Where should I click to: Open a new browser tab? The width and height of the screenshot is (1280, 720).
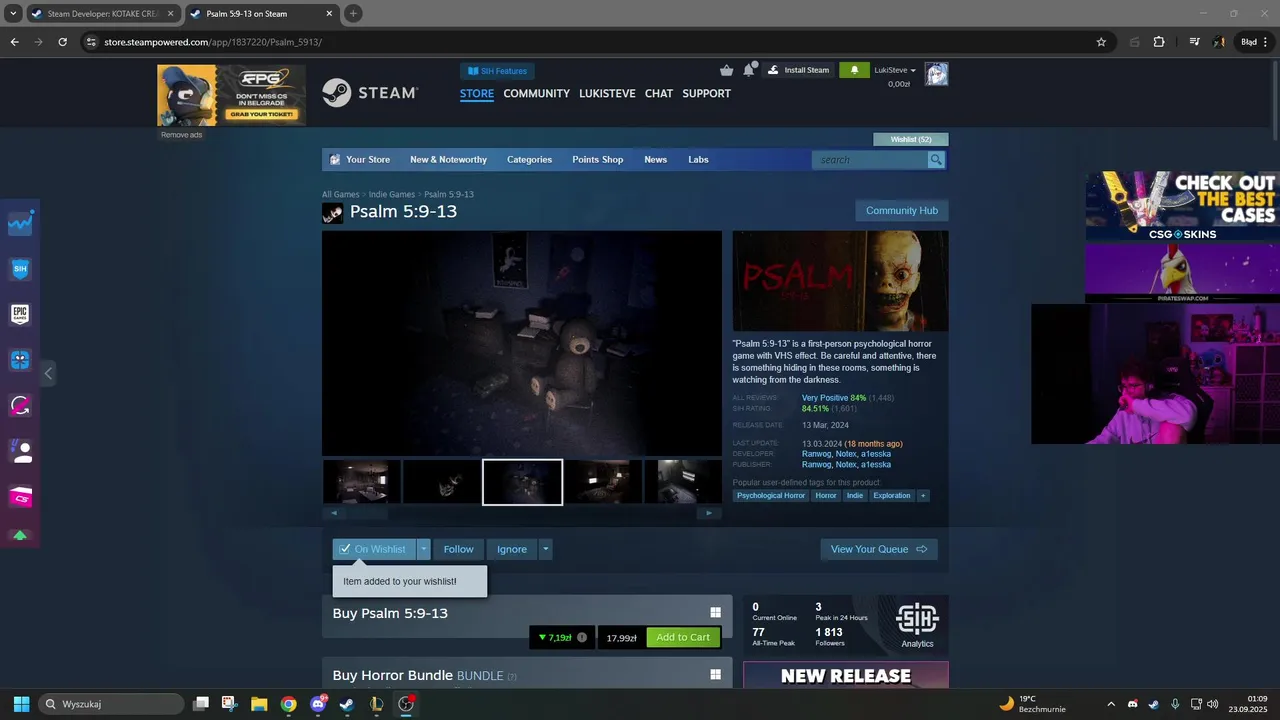(x=353, y=14)
